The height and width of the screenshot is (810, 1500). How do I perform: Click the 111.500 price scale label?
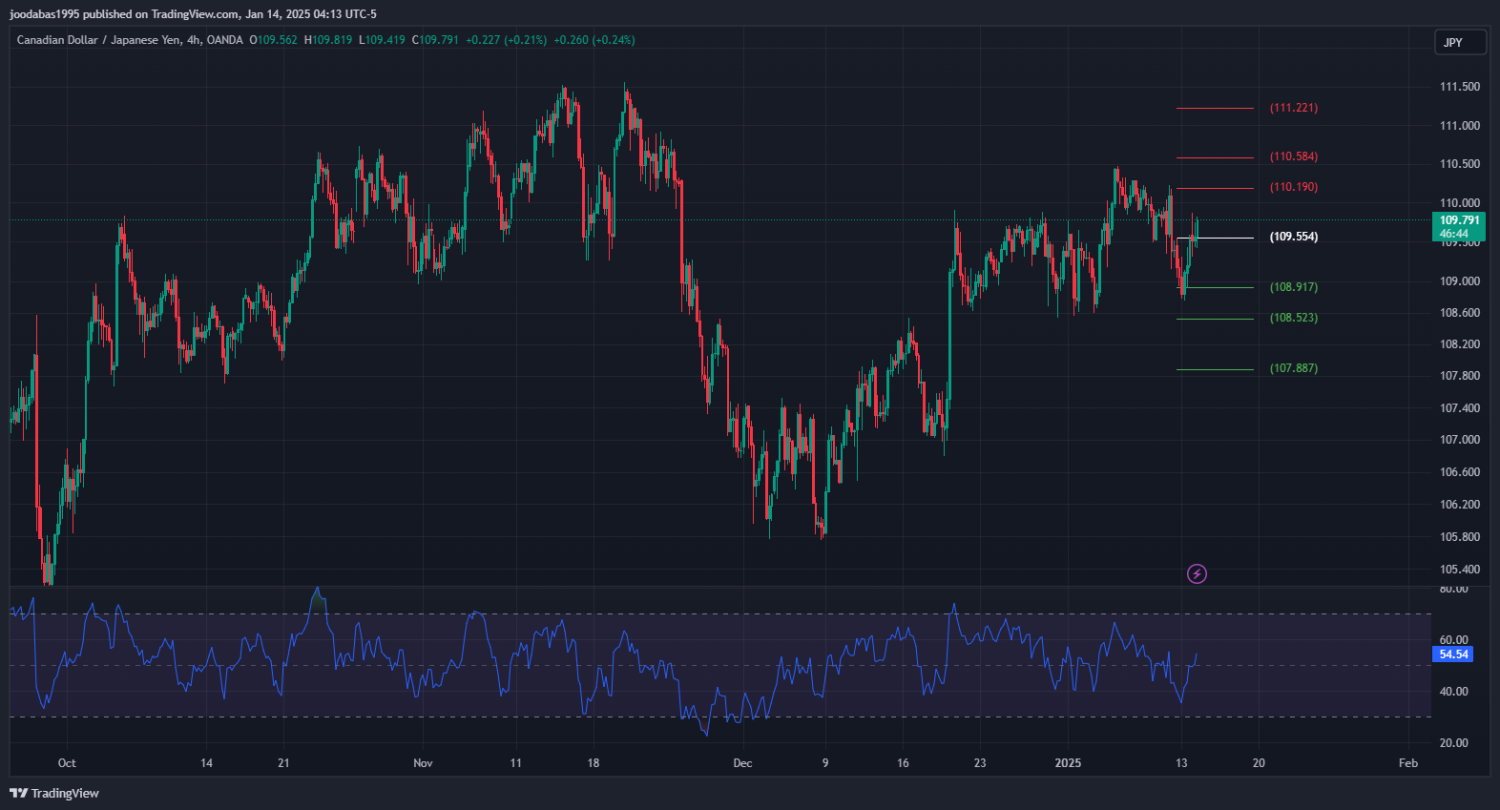pyautogui.click(x=1460, y=88)
